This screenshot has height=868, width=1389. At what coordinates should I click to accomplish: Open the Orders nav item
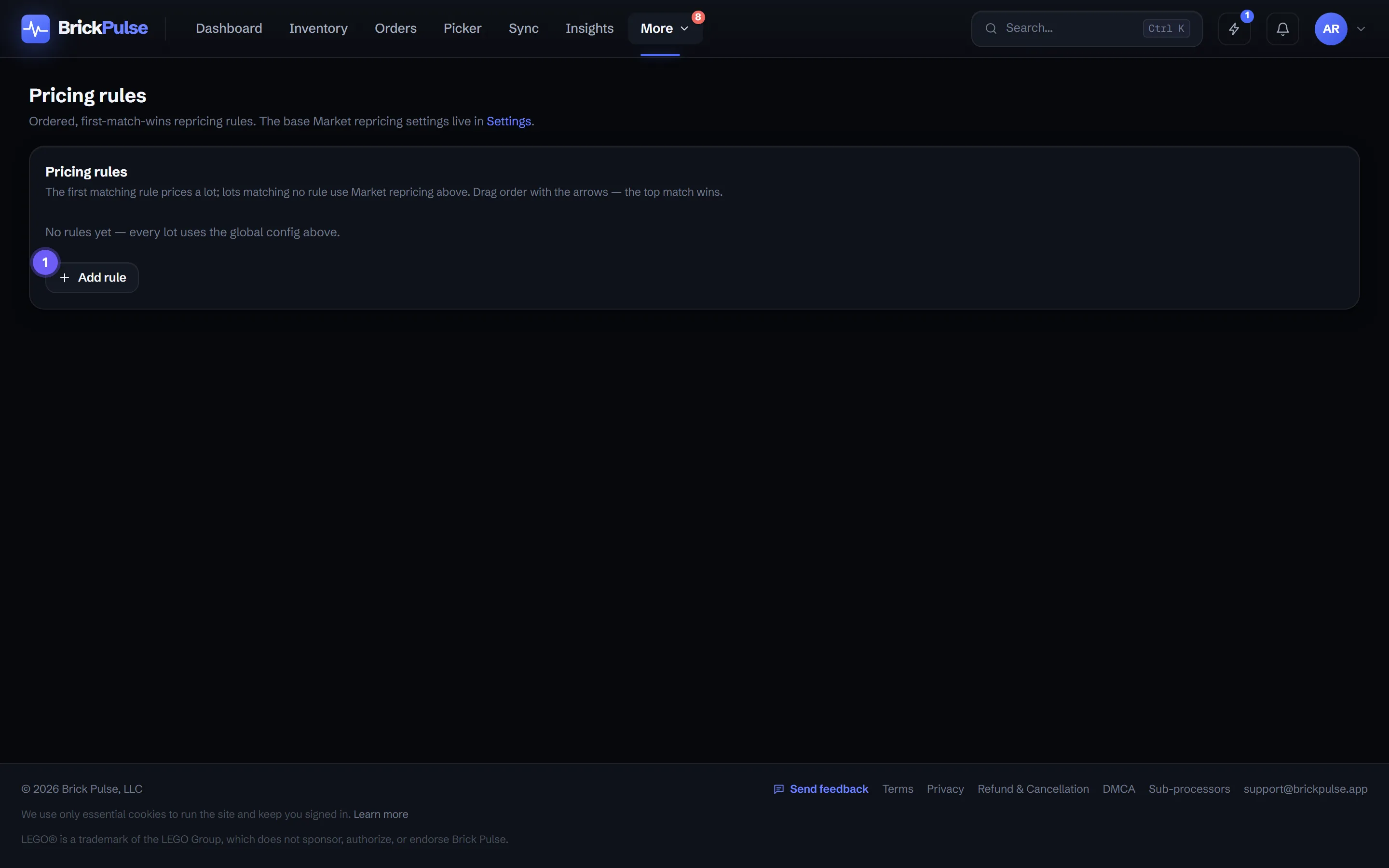click(x=395, y=29)
